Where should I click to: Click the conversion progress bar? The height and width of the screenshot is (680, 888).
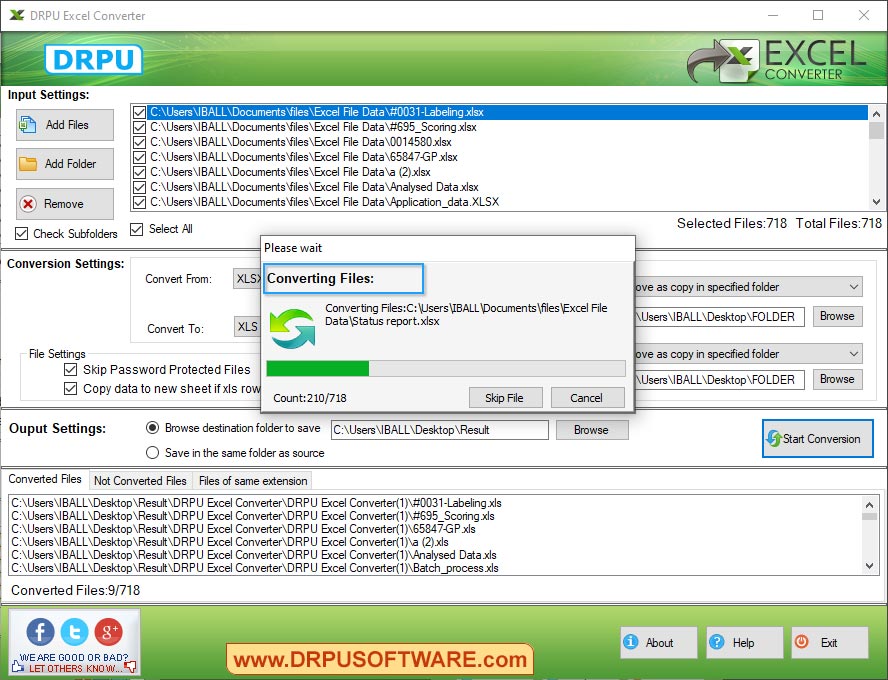tap(445, 368)
